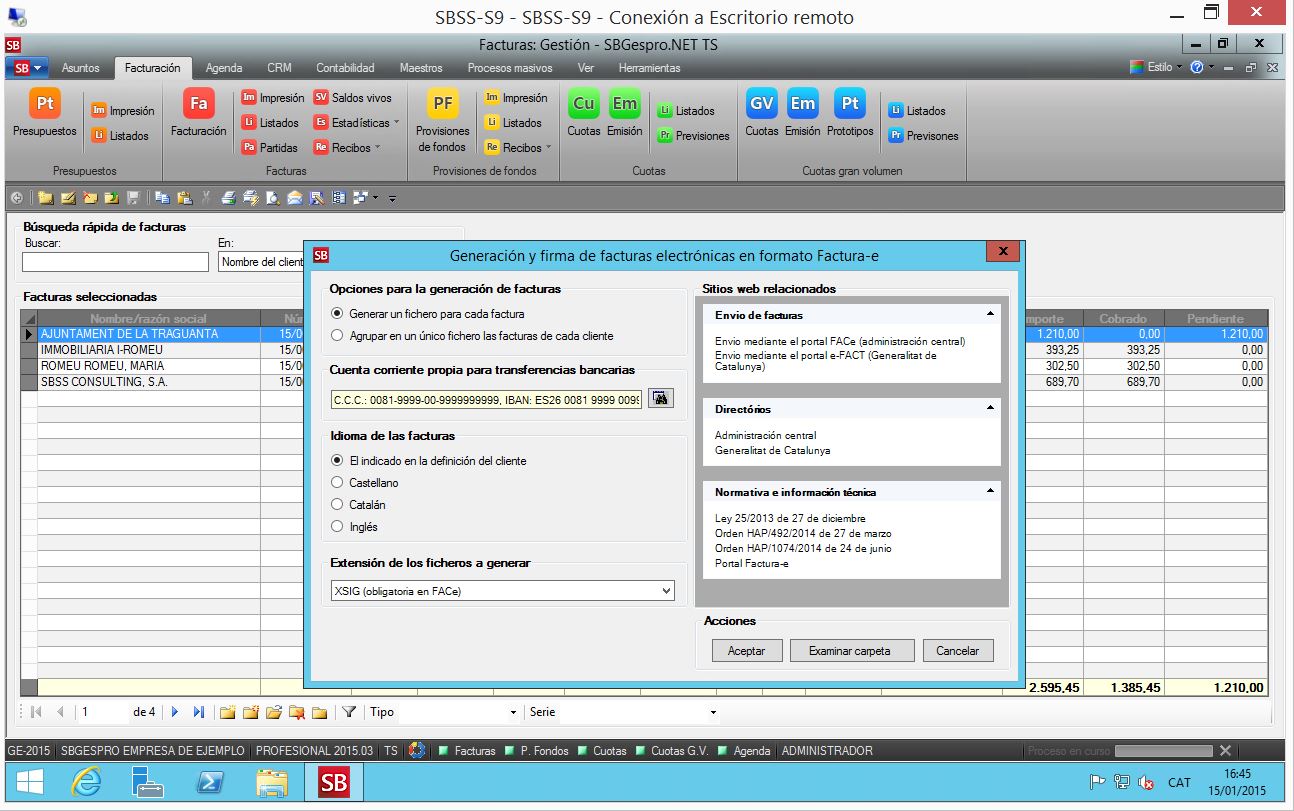
Task: Click the Aceptar button
Action: click(x=746, y=651)
